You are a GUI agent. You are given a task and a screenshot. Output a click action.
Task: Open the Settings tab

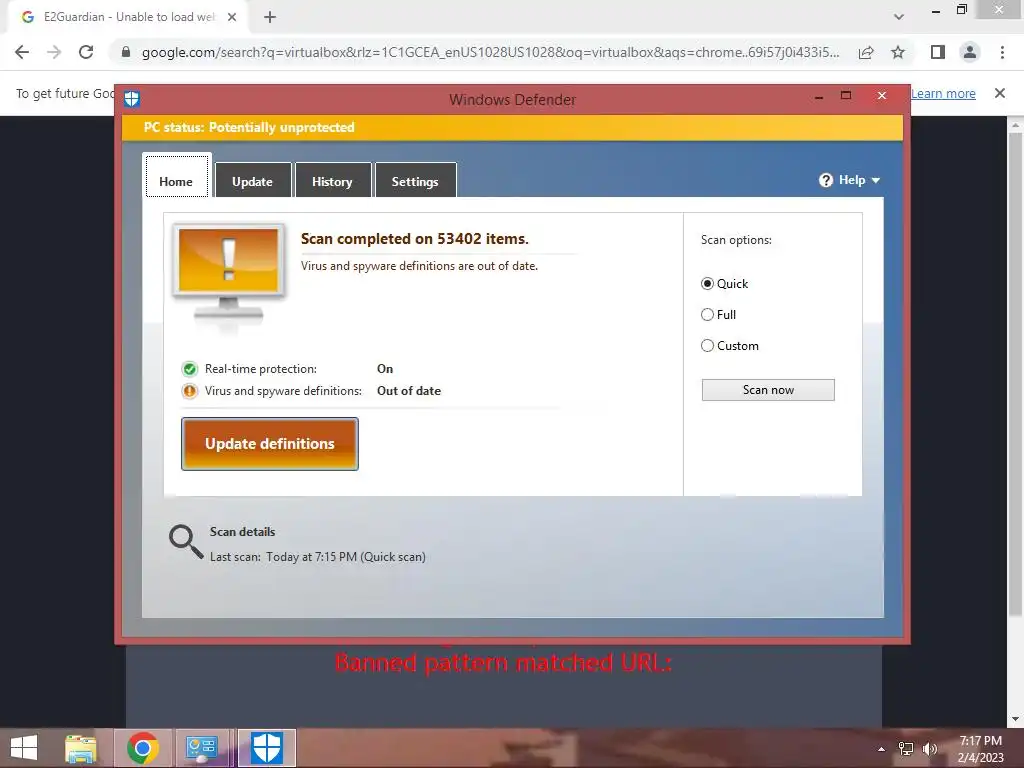point(415,180)
